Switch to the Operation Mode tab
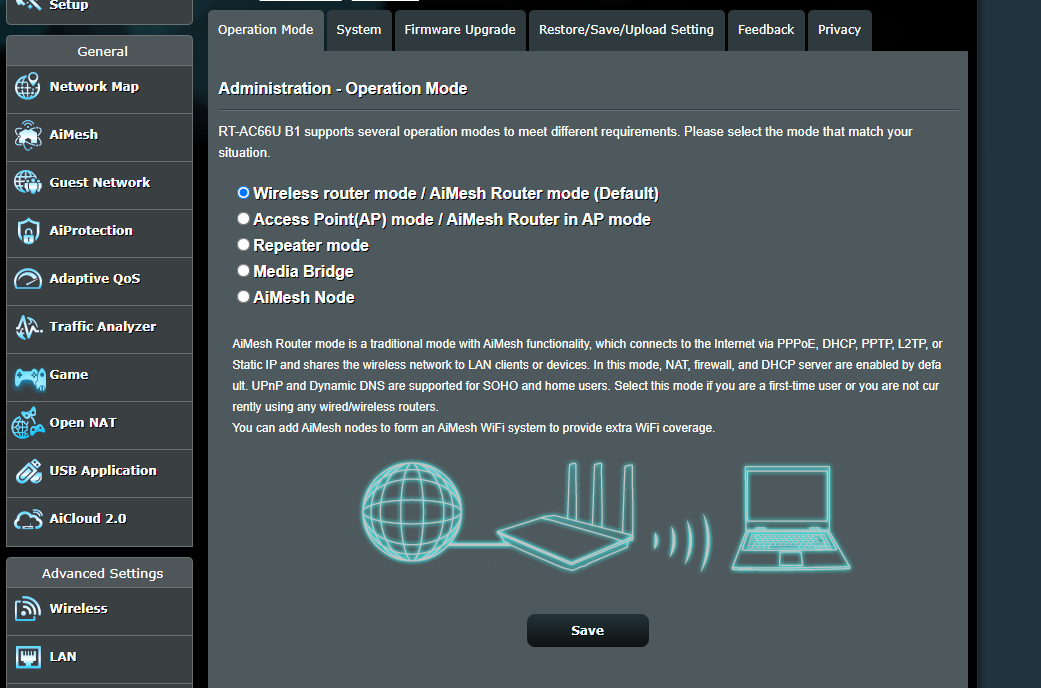The image size is (1041, 688). tap(266, 30)
